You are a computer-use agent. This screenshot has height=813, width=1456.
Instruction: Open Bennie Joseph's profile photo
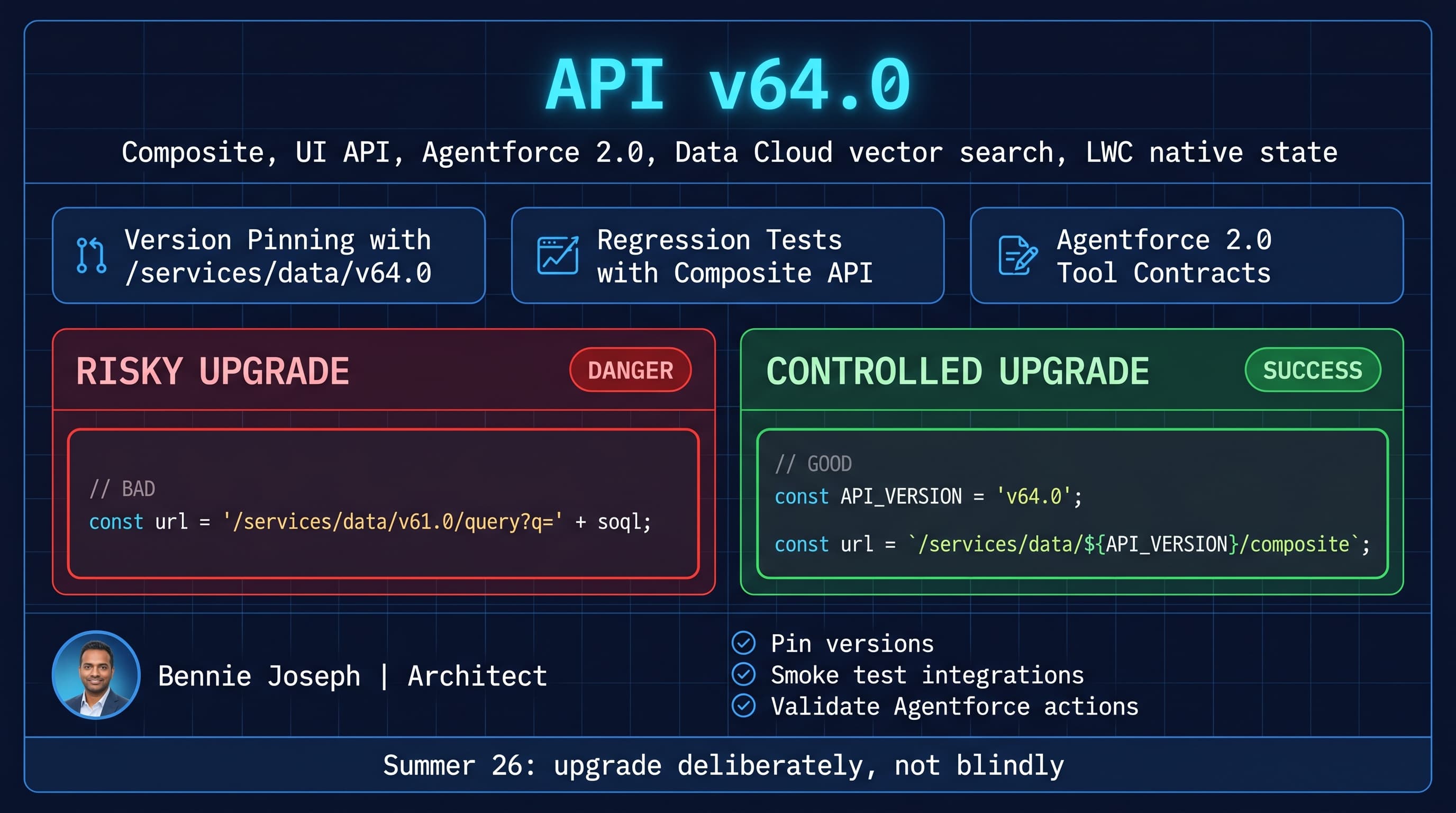click(96, 675)
